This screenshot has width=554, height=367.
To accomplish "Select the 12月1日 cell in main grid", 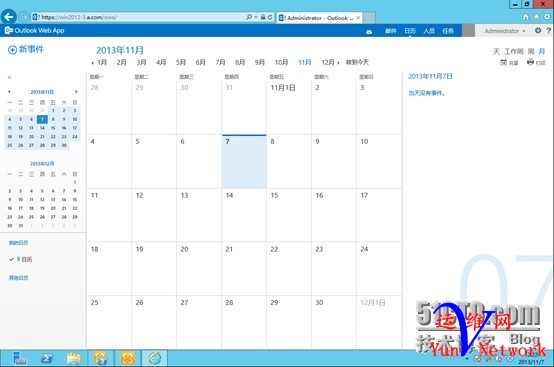I will (379, 322).
